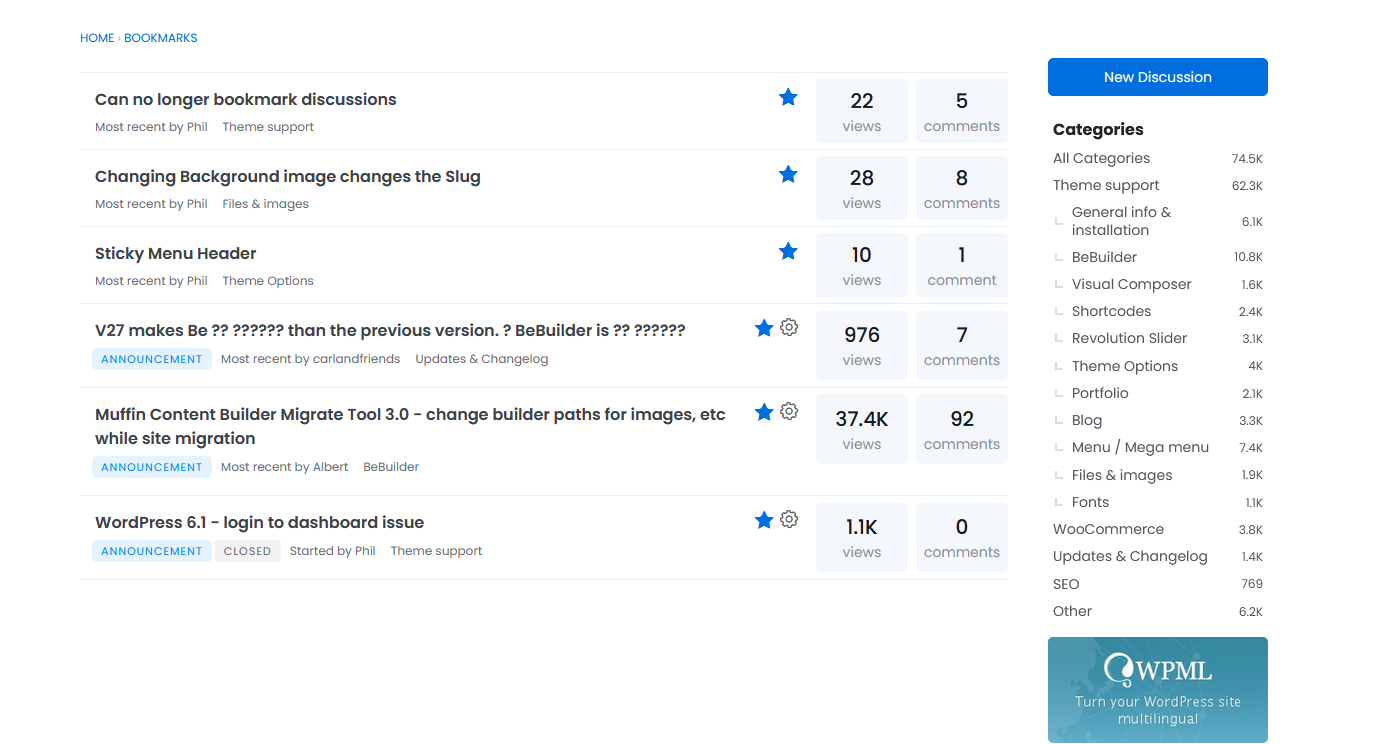Image resolution: width=1389 pixels, height=744 pixels.
Task: Open gear options for WordPress 6.1 discussion
Action: [x=789, y=519]
